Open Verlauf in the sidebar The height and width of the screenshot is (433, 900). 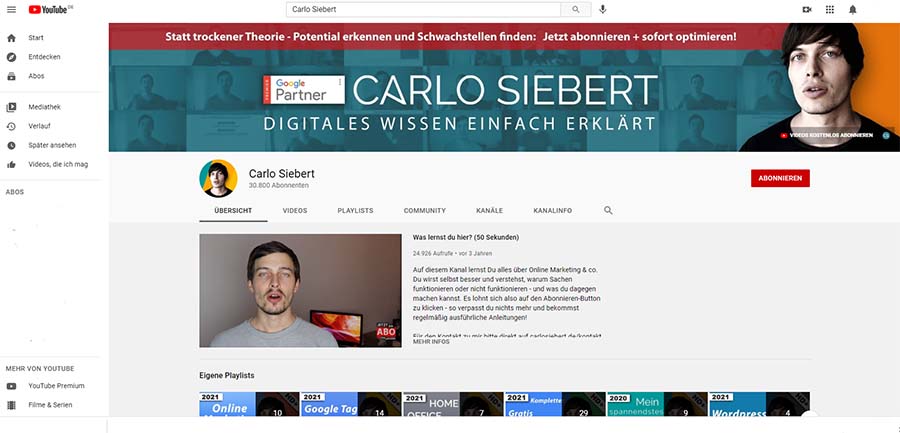[38, 126]
